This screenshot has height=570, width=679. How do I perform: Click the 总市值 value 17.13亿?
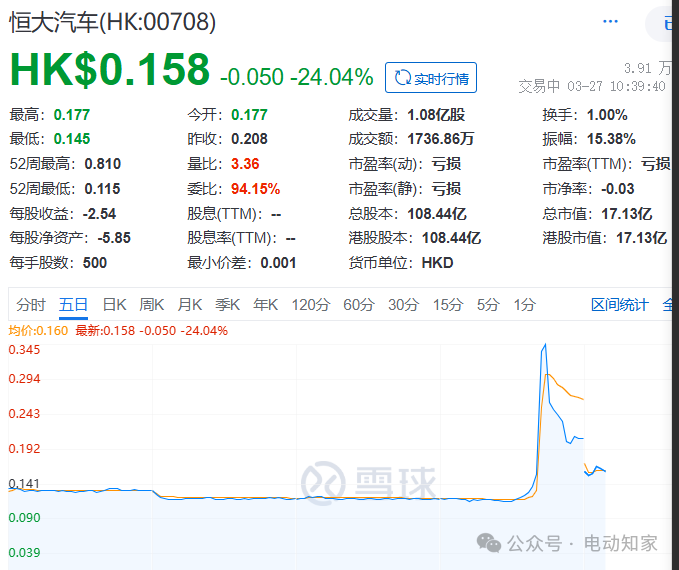[x=627, y=214]
